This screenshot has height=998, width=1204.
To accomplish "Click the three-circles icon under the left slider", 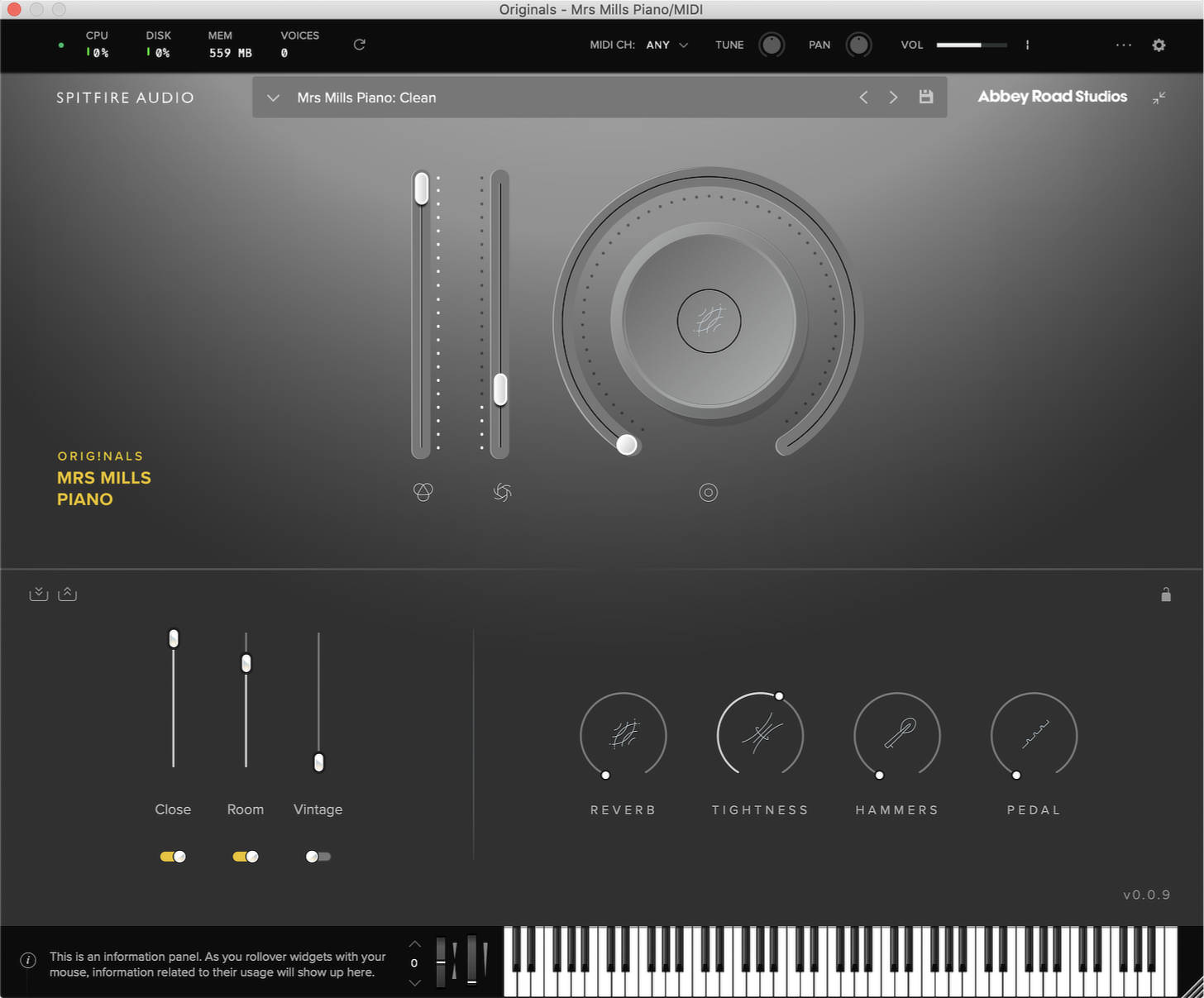I will [x=423, y=492].
